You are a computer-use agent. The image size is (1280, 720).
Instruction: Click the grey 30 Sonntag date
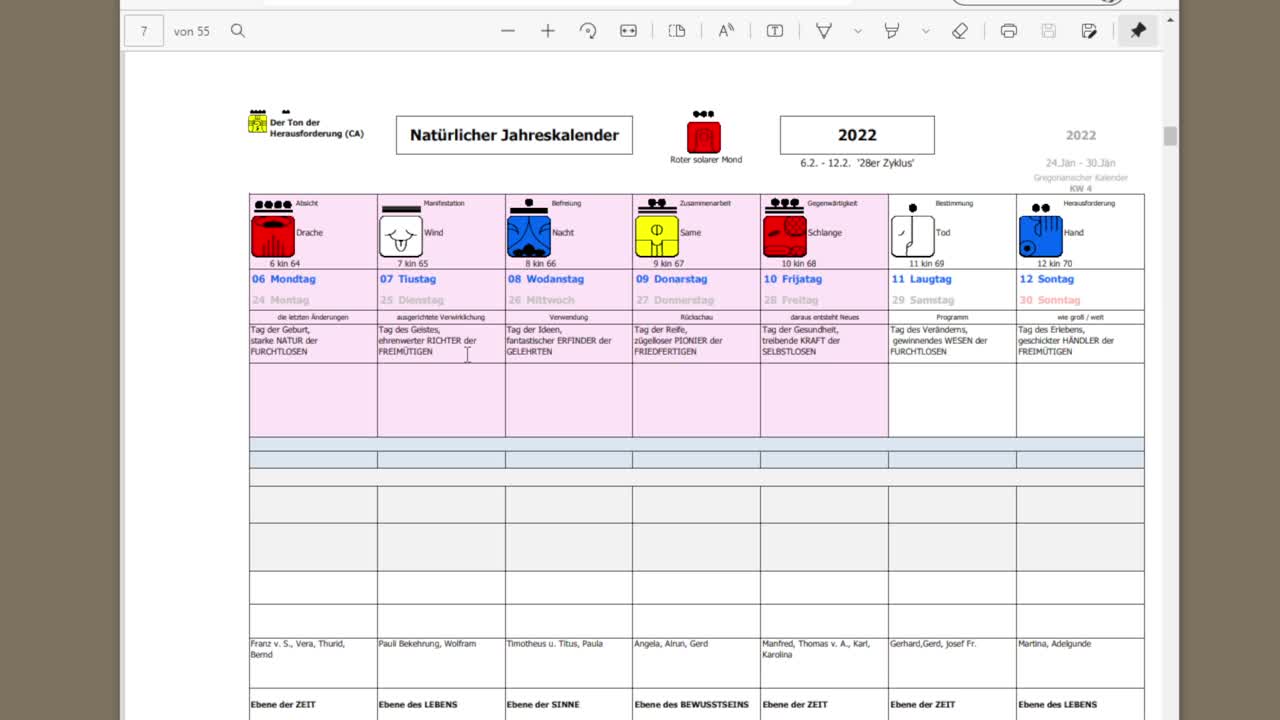(1049, 300)
